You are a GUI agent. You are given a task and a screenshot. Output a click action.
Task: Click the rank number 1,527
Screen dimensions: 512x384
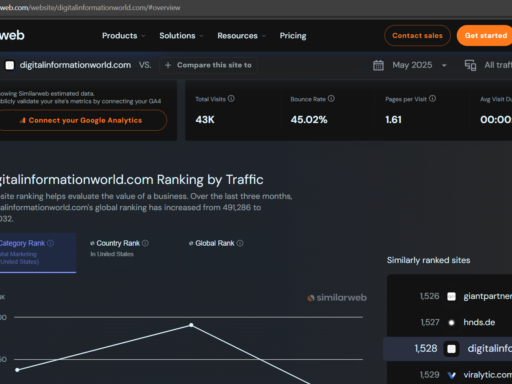coord(430,322)
